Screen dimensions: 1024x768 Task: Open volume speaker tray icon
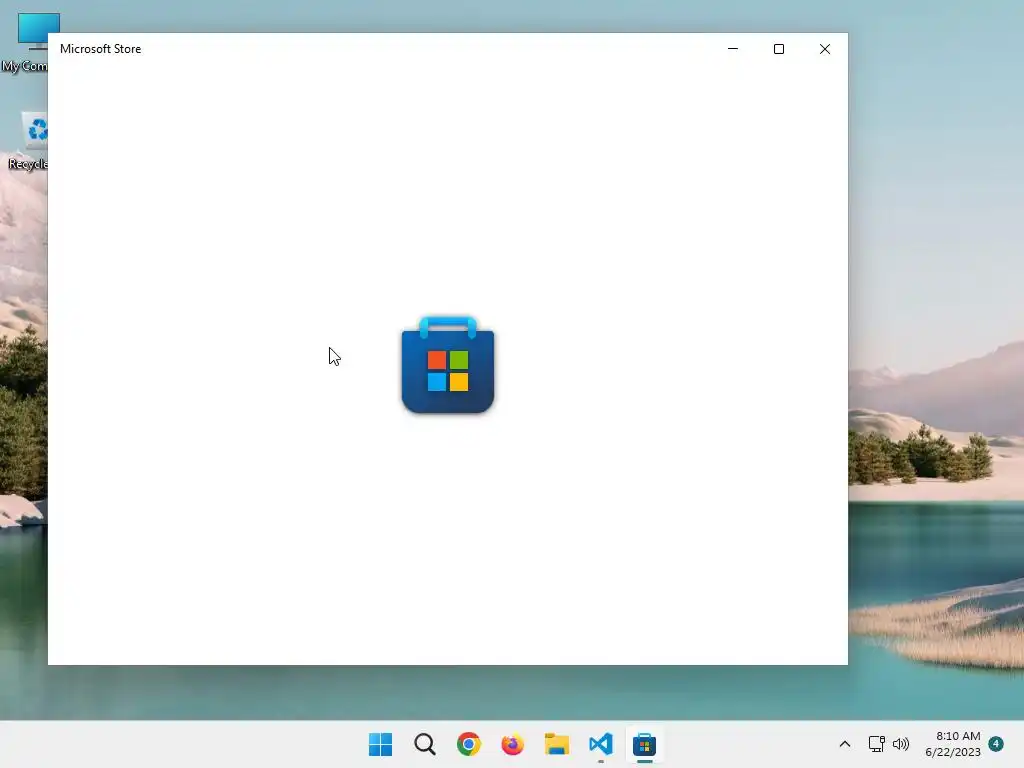click(x=901, y=744)
